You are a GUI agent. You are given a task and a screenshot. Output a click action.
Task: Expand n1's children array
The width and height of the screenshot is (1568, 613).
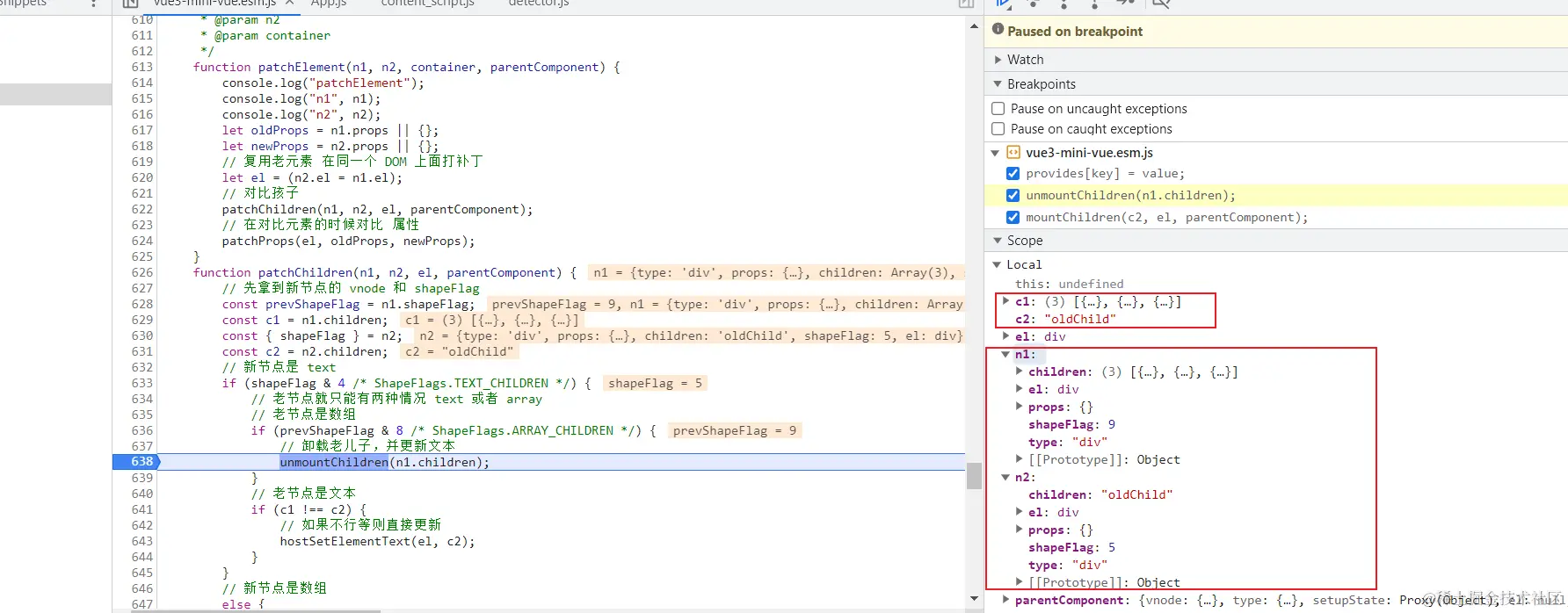point(1019,371)
